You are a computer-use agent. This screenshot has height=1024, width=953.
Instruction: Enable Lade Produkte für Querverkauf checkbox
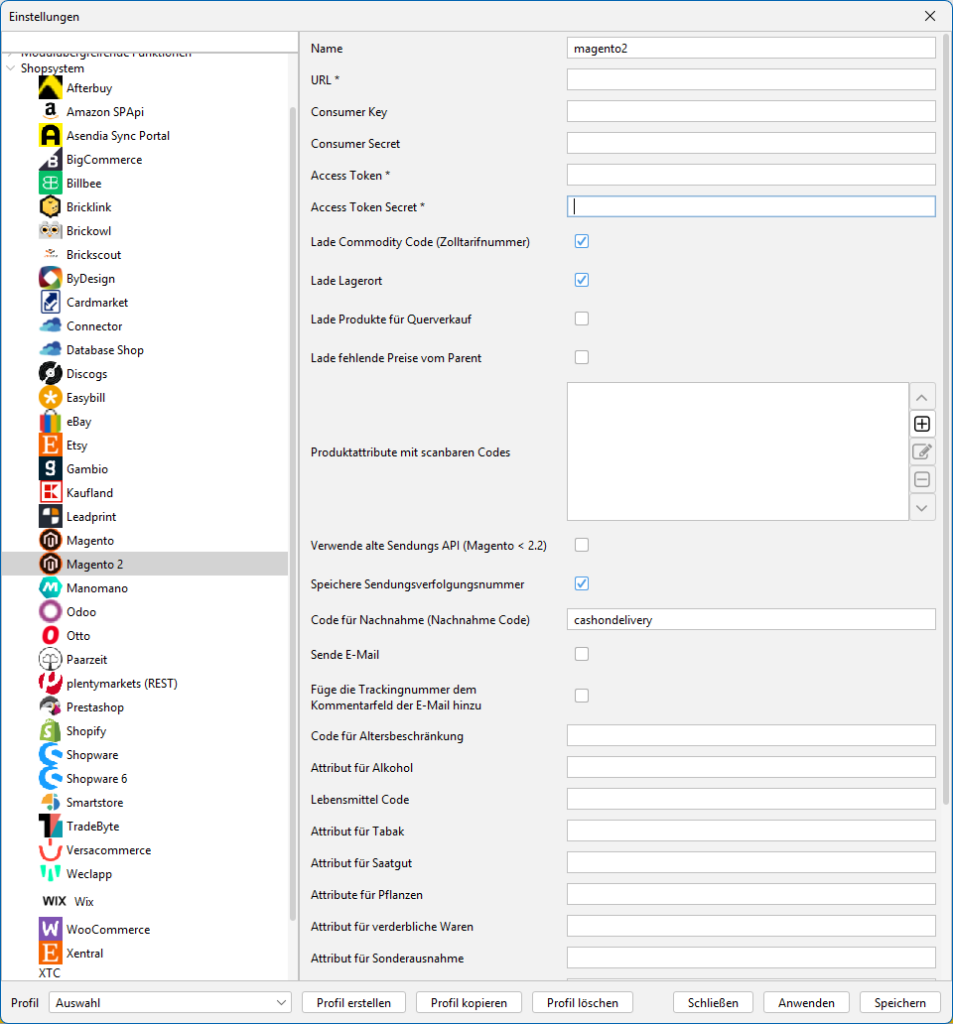tap(581, 319)
